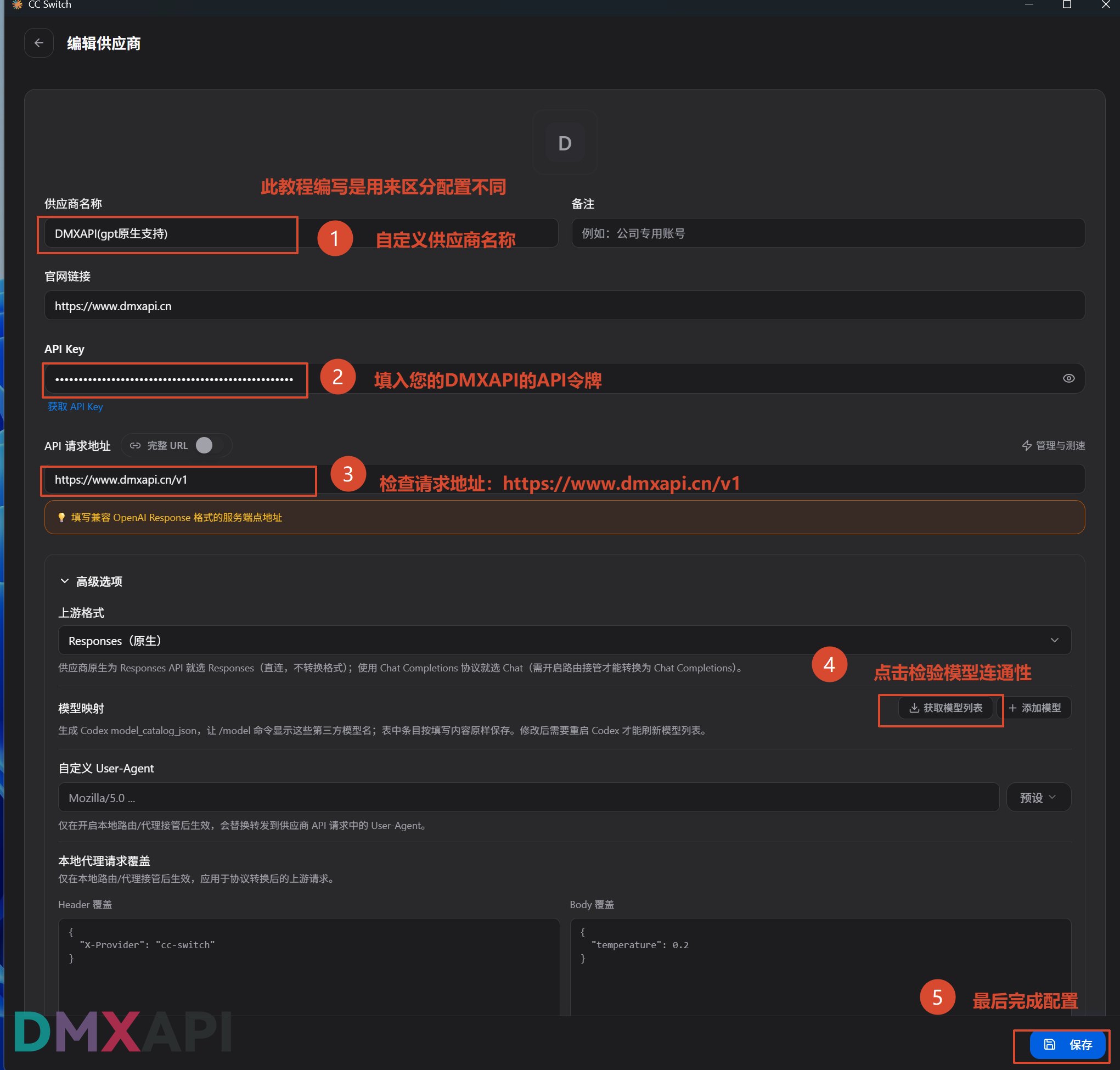Focus the API 请求地址 input field
The height and width of the screenshot is (1070, 1120).
pyautogui.click(x=564, y=480)
